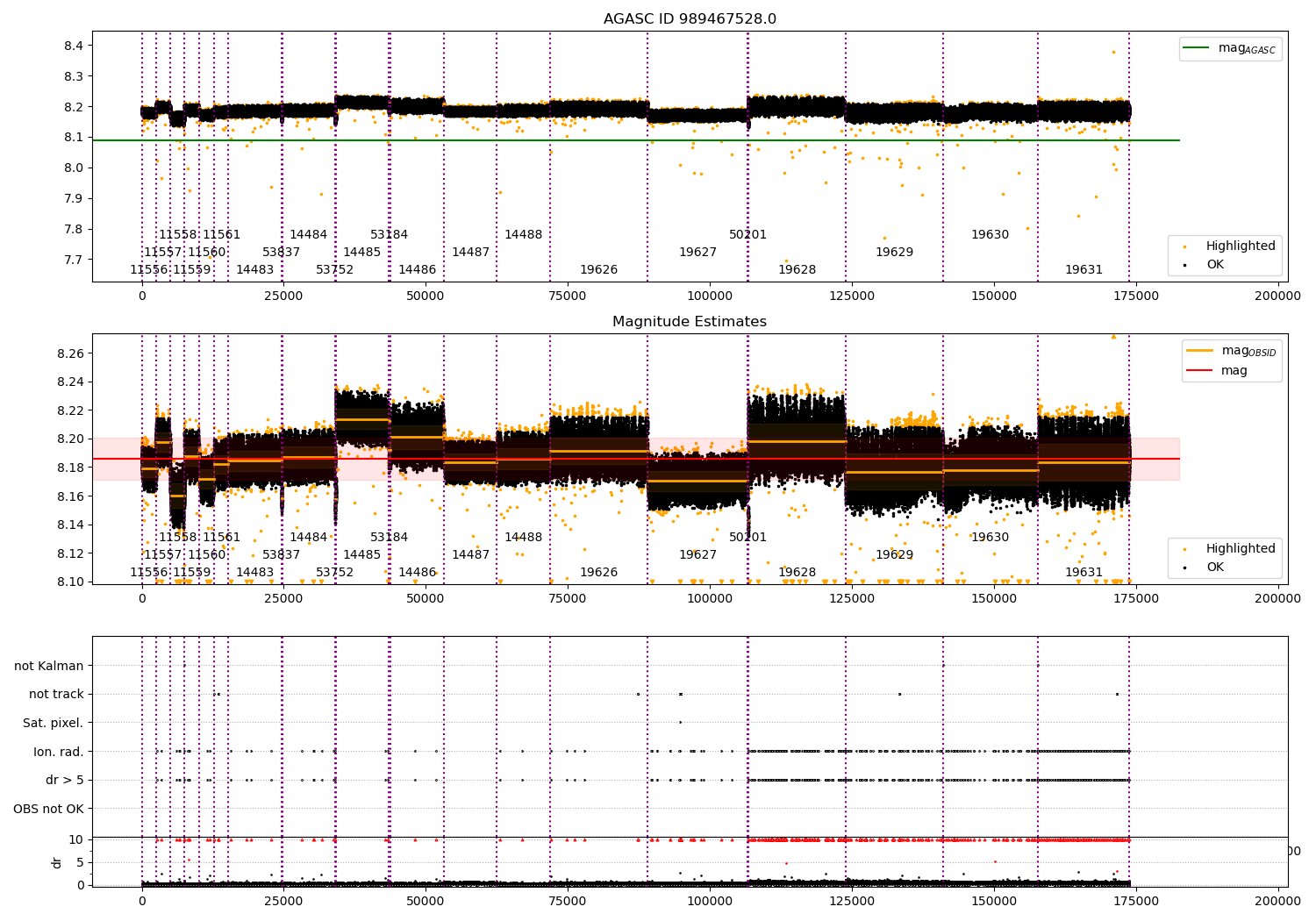
Task: Click obsid label 53837 in top plot
Action: point(281,252)
